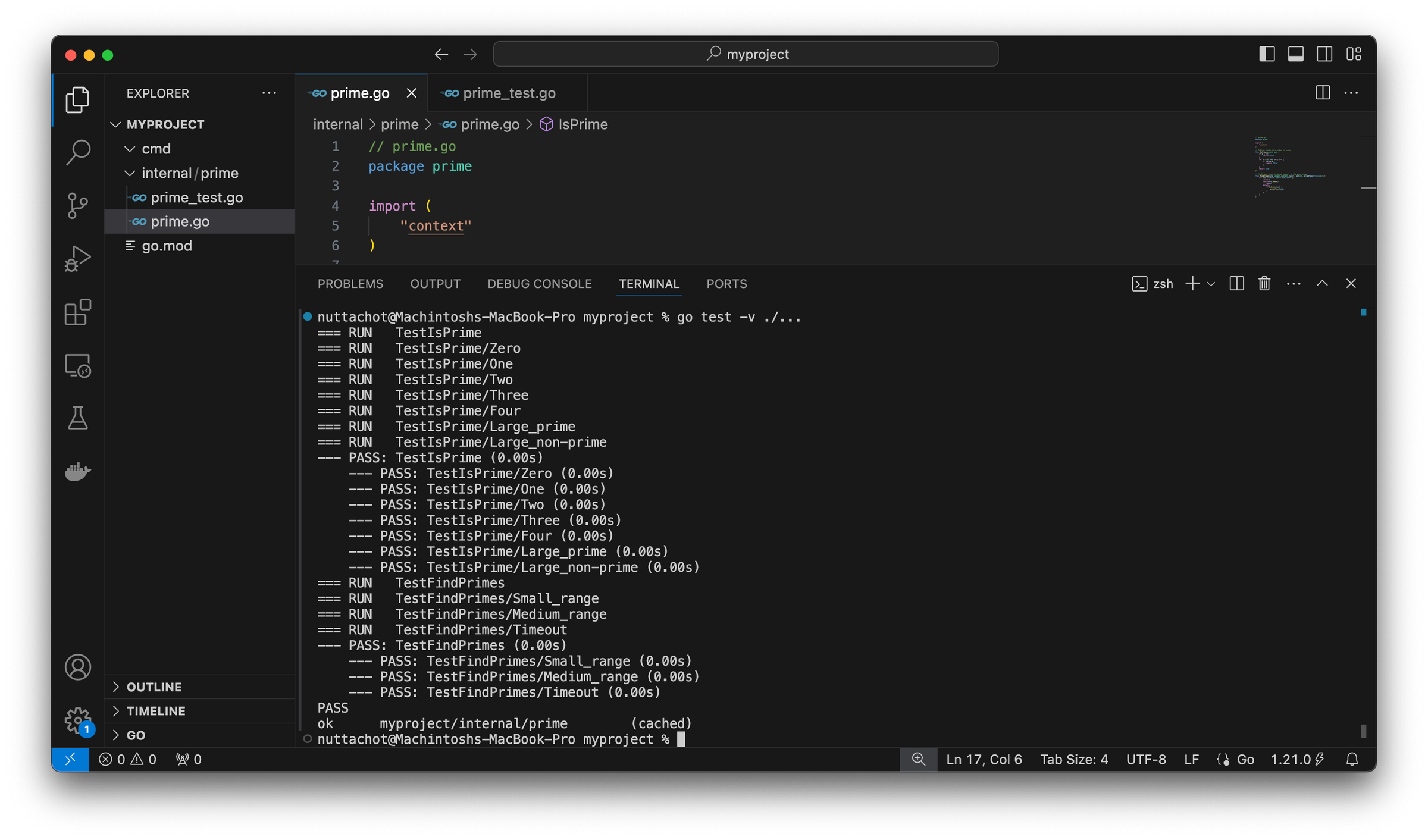Open the PROBLEMS panel tab
This screenshot has height=840, width=1428.
(x=350, y=284)
